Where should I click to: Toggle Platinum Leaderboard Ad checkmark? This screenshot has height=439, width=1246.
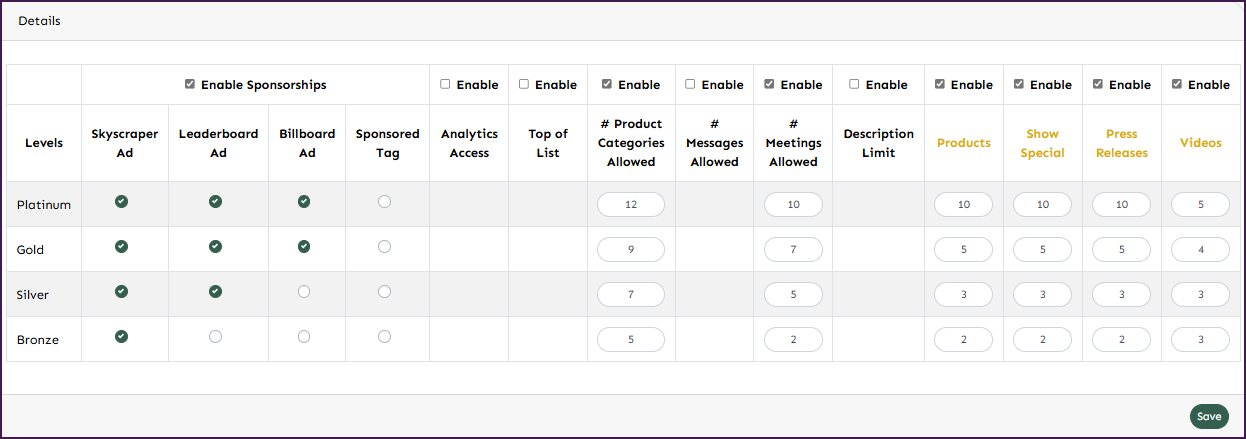point(215,202)
